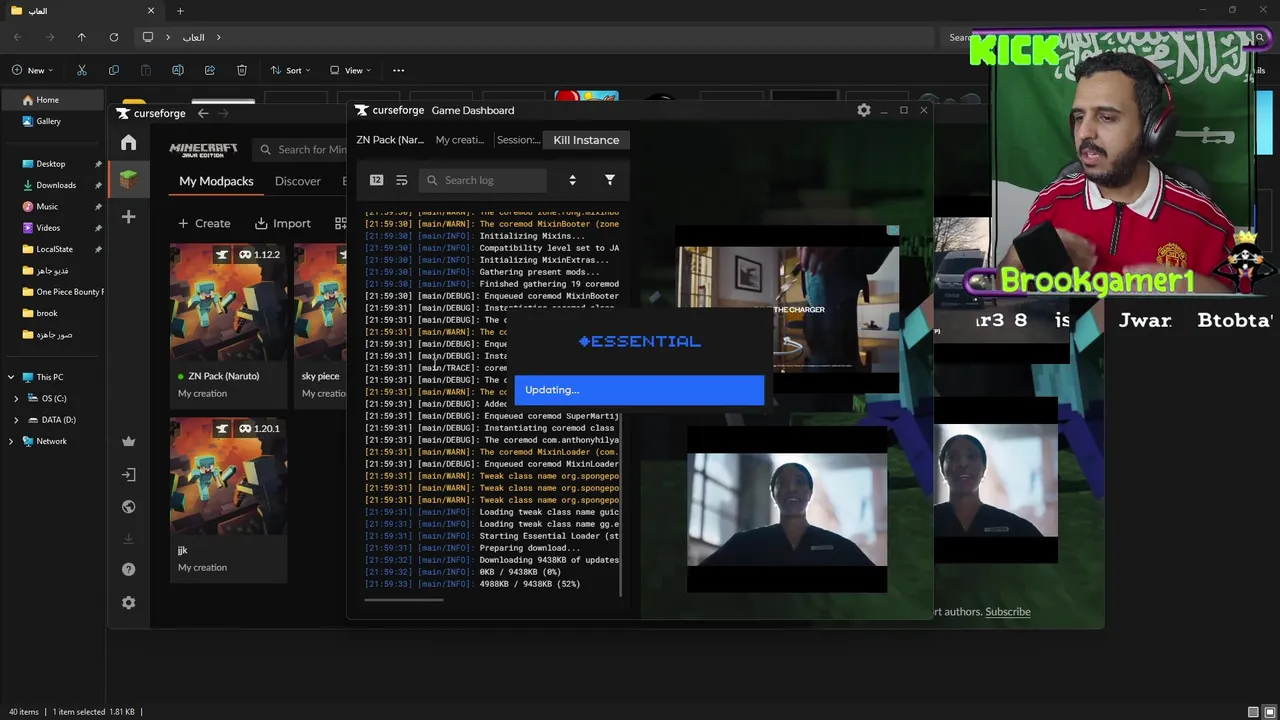
Task: Switch to the Discover tab
Action: tap(298, 181)
